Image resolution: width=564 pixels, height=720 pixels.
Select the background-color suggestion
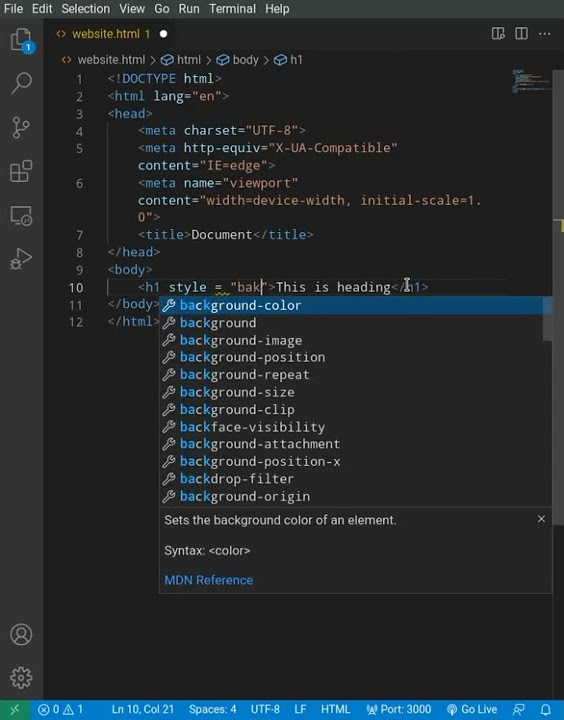(x=351, y=305)
